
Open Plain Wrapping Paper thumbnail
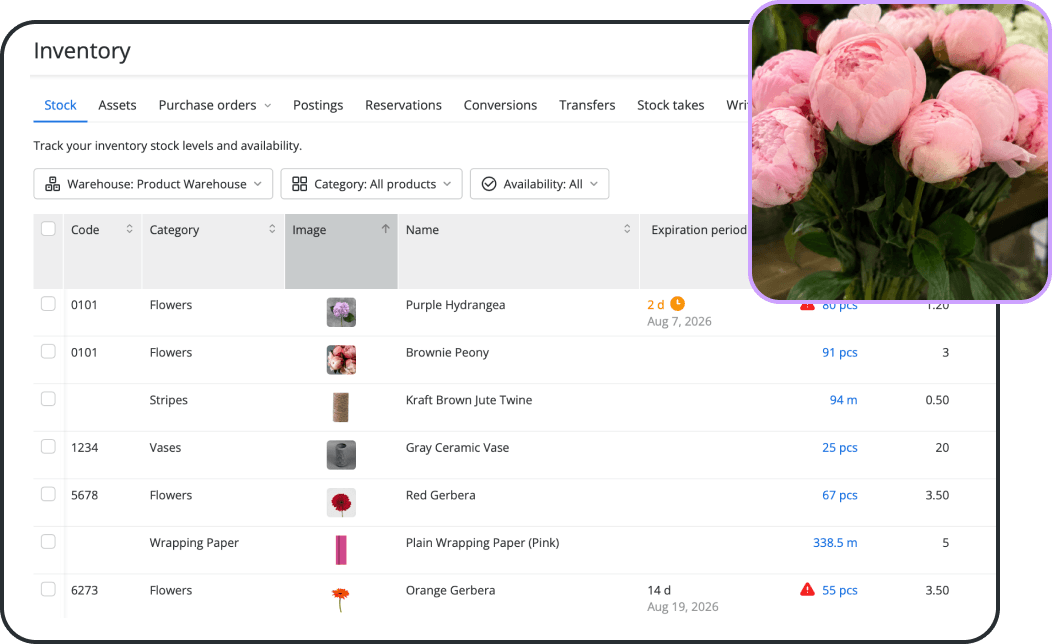point(341,550)
